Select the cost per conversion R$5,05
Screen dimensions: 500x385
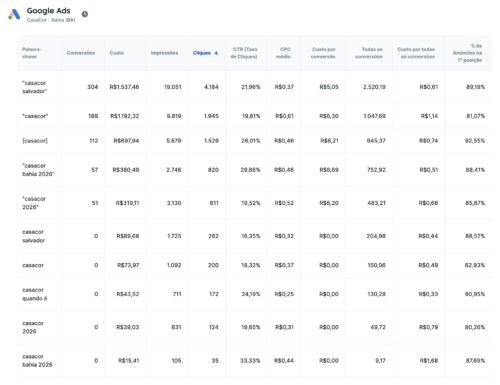click(329, 87)
